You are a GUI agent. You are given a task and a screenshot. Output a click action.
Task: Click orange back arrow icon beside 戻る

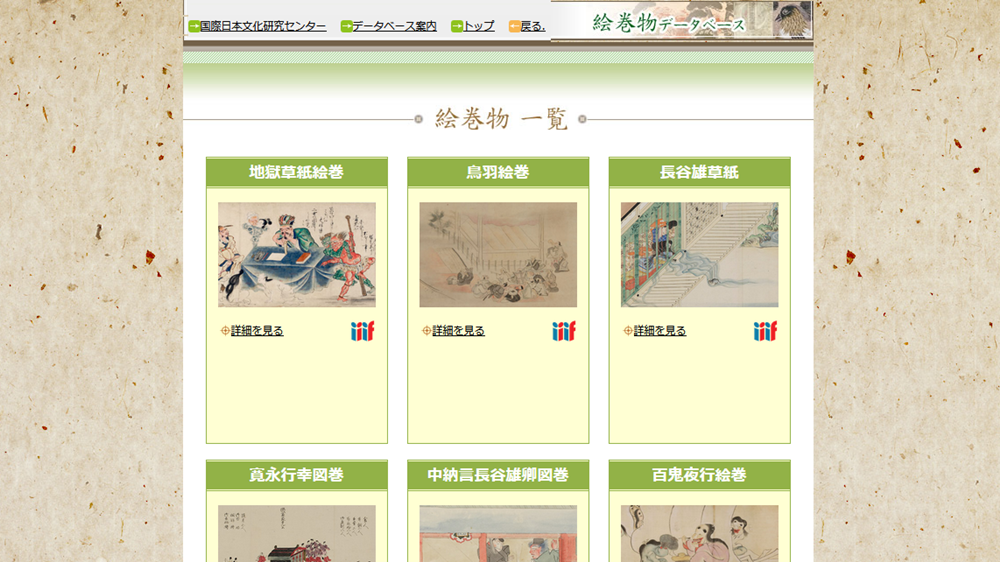(x=515, y=26)
